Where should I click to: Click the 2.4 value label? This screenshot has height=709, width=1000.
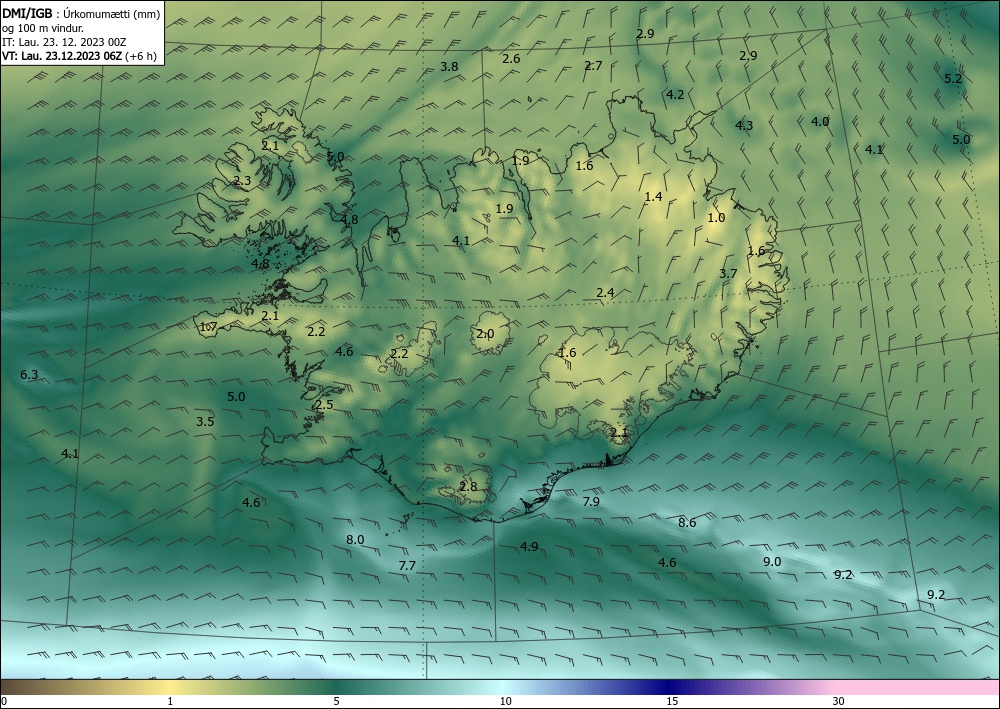point(605,293)
